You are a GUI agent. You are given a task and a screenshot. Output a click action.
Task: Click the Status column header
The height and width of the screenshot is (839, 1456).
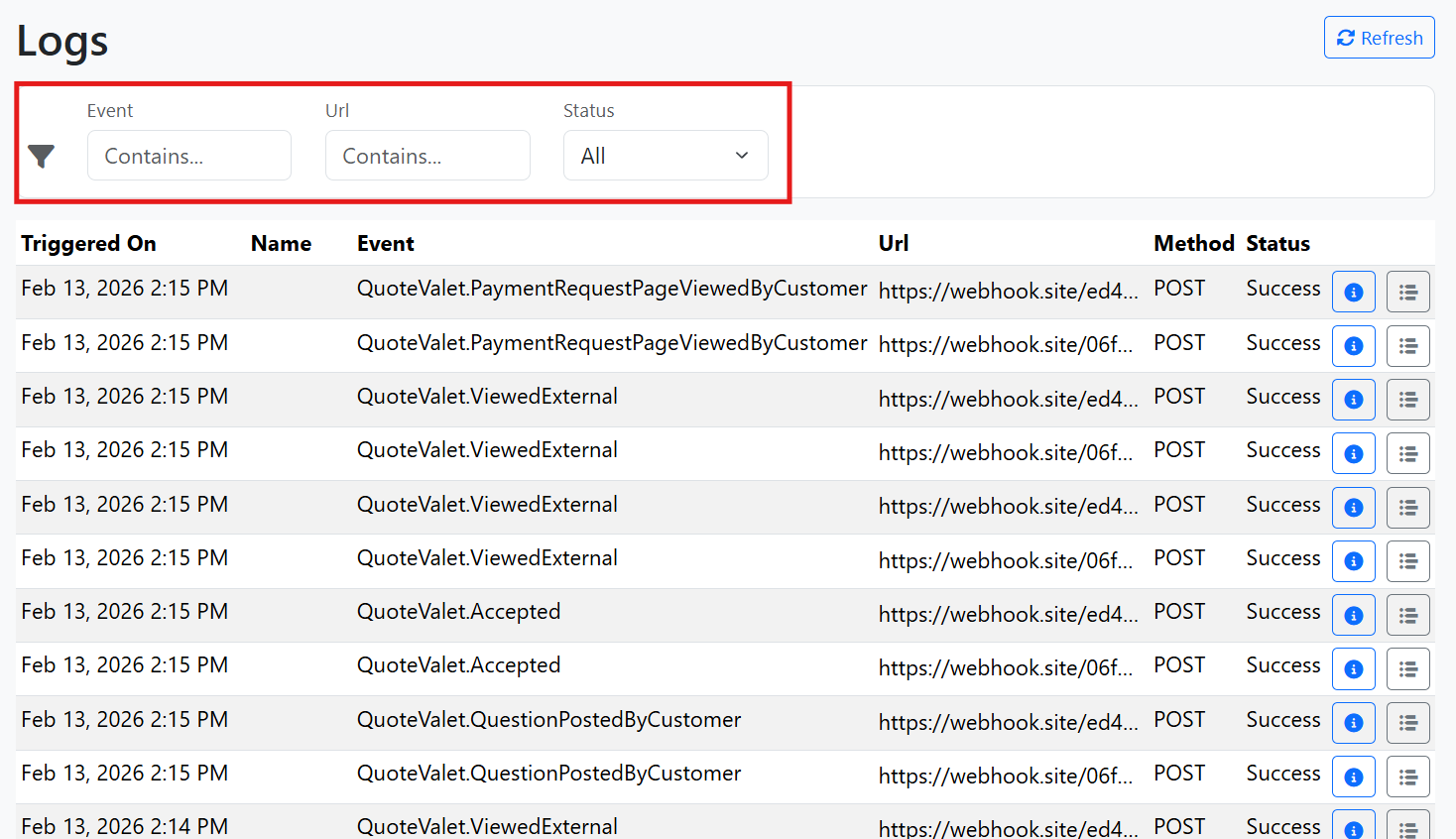(x=1277, y=244)
